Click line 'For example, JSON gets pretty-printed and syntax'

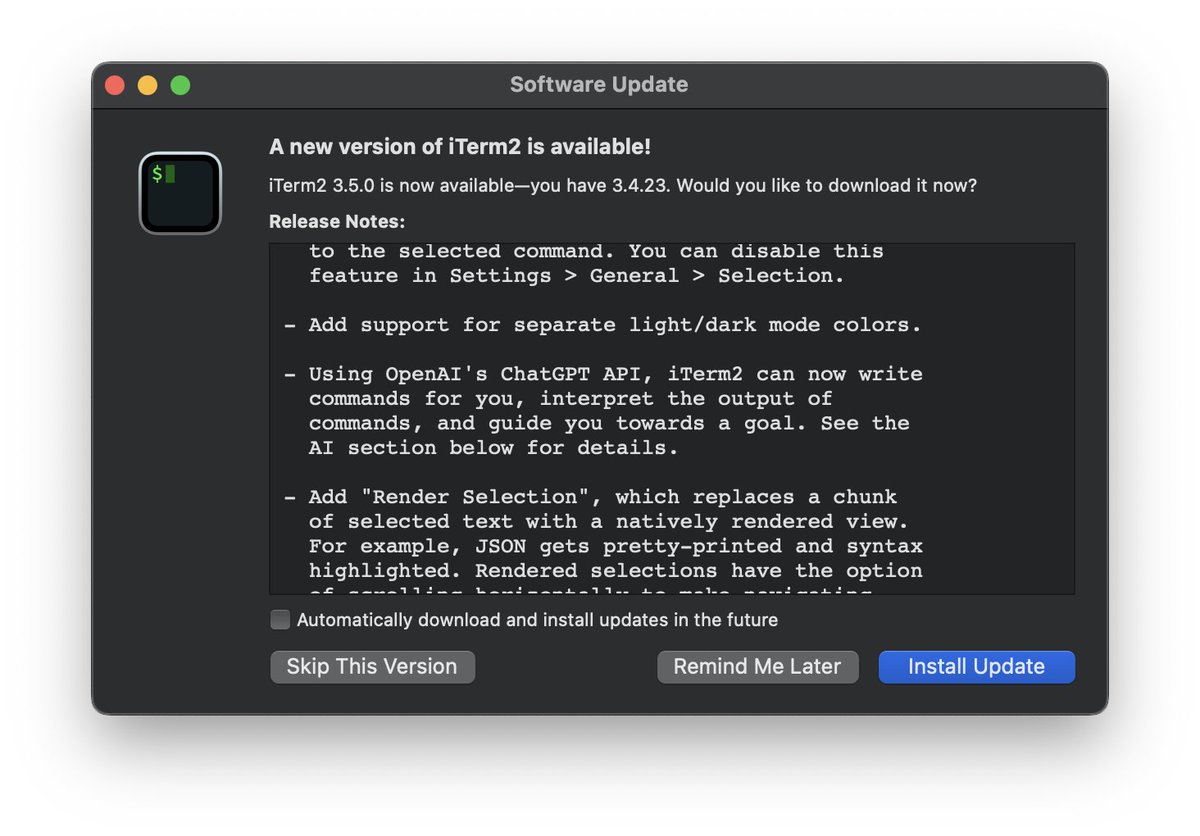616,546
